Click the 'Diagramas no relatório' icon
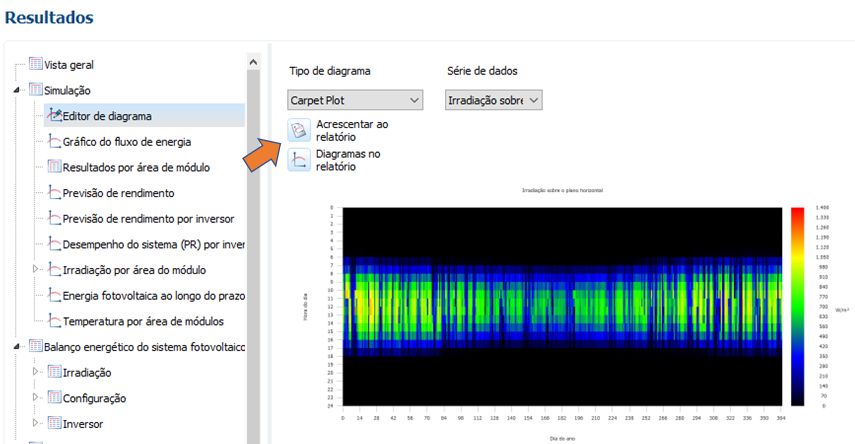The image size is (855, 444). tap(299, 160)
